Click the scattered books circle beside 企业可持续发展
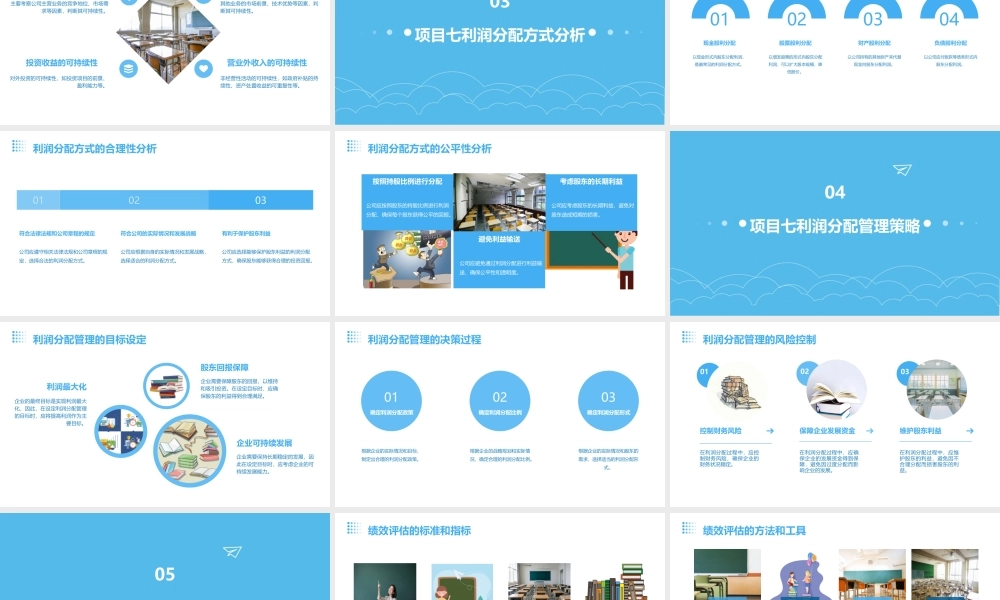Screen dimensions: 1000x600 tap(189, 451)
